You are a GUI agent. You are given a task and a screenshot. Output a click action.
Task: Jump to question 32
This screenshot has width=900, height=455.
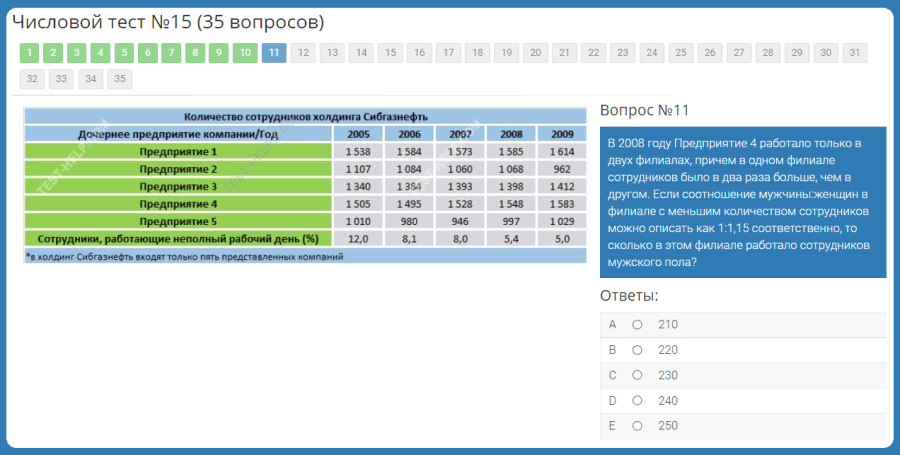click(32, 79)
